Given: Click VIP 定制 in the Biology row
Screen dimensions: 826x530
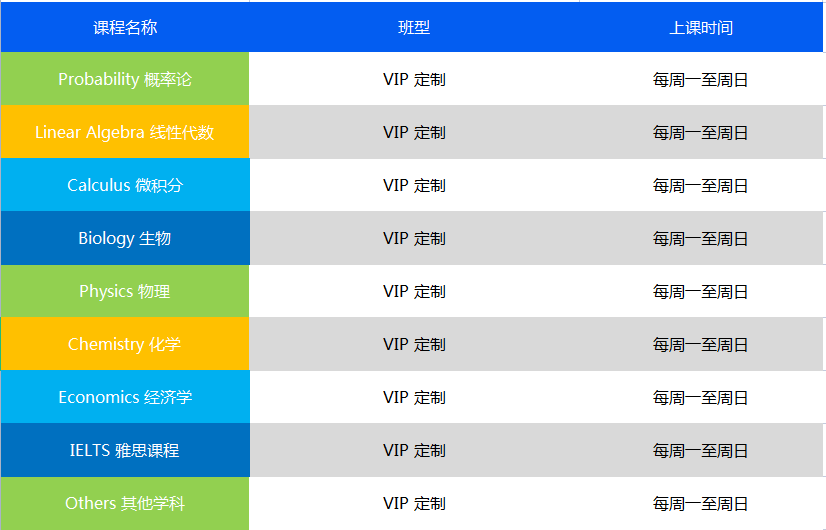Looking at the screenshot, I should tap(414, 239).
